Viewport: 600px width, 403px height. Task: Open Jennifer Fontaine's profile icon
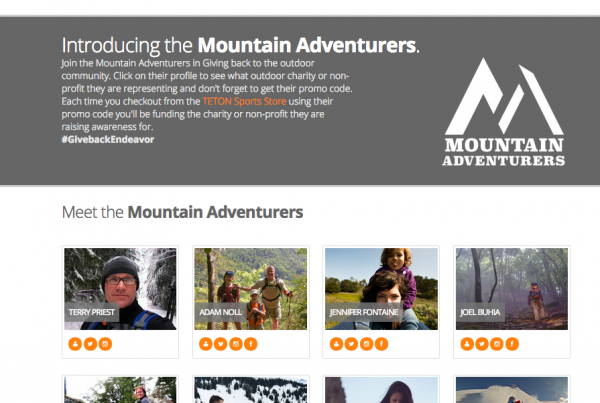336,344
